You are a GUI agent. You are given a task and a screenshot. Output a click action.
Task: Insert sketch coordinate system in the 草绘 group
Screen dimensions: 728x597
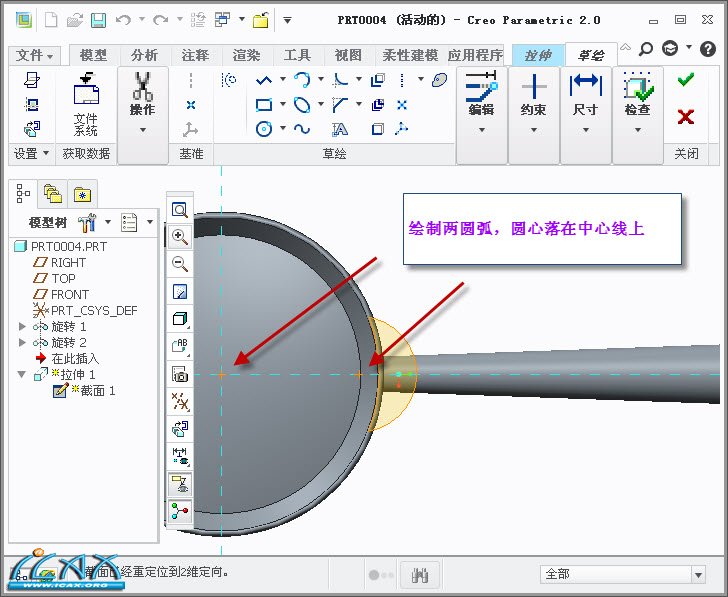[402, 129]
